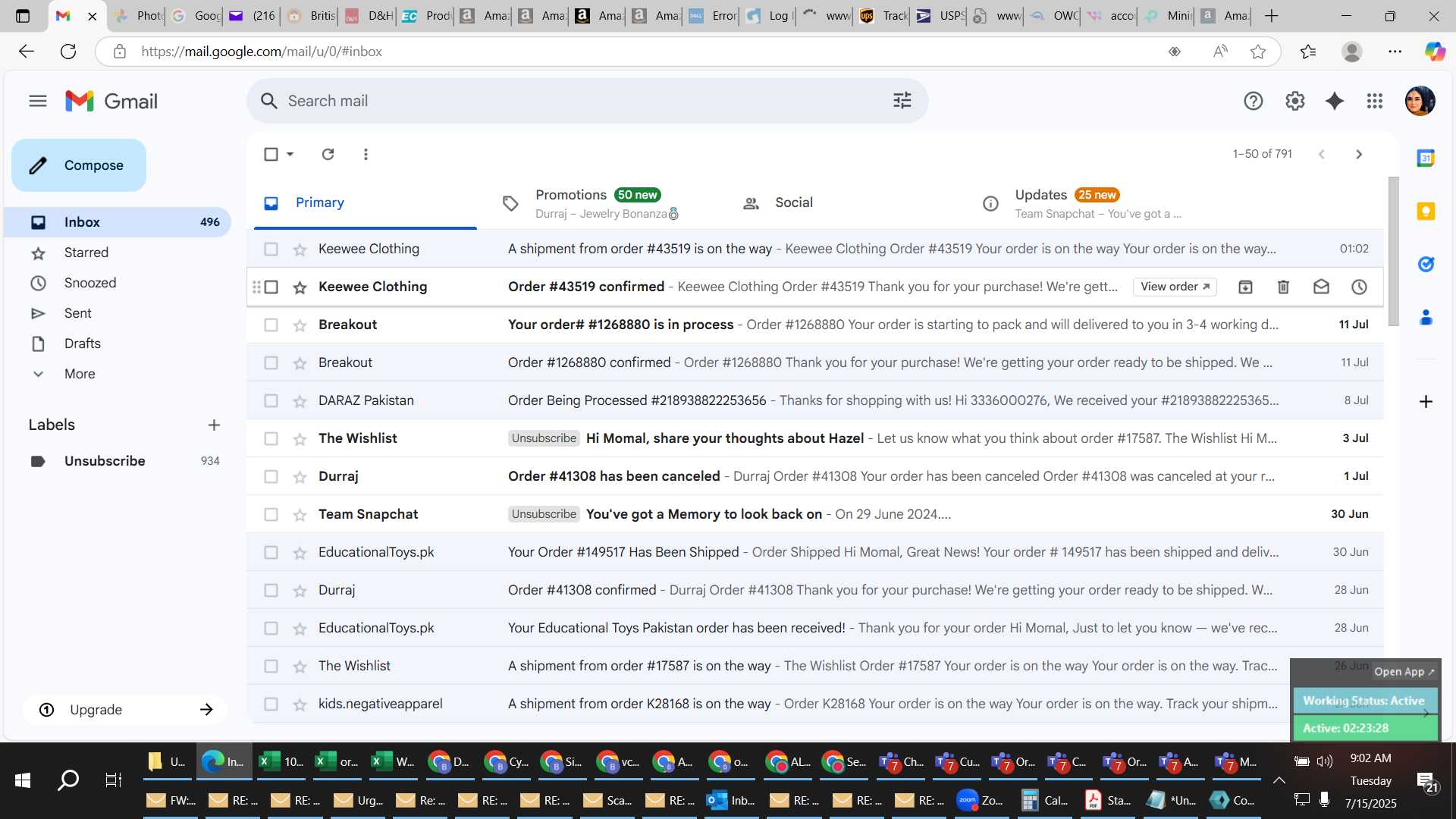
Task: Go to older messages arrow
Action: coord(1358,154)
